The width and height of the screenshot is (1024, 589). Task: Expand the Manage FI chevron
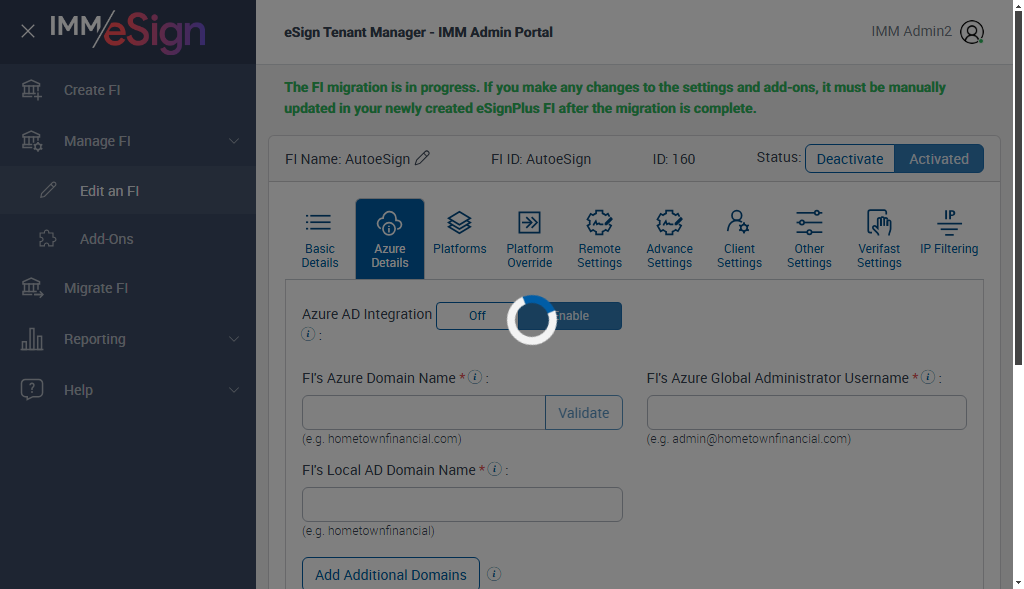click(234, 140)
